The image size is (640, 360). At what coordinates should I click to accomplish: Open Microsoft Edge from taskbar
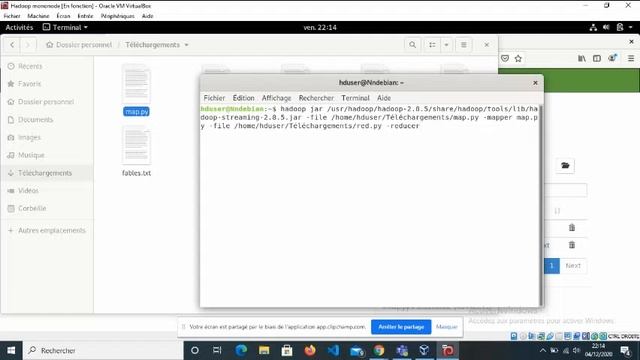pos(241,350)
